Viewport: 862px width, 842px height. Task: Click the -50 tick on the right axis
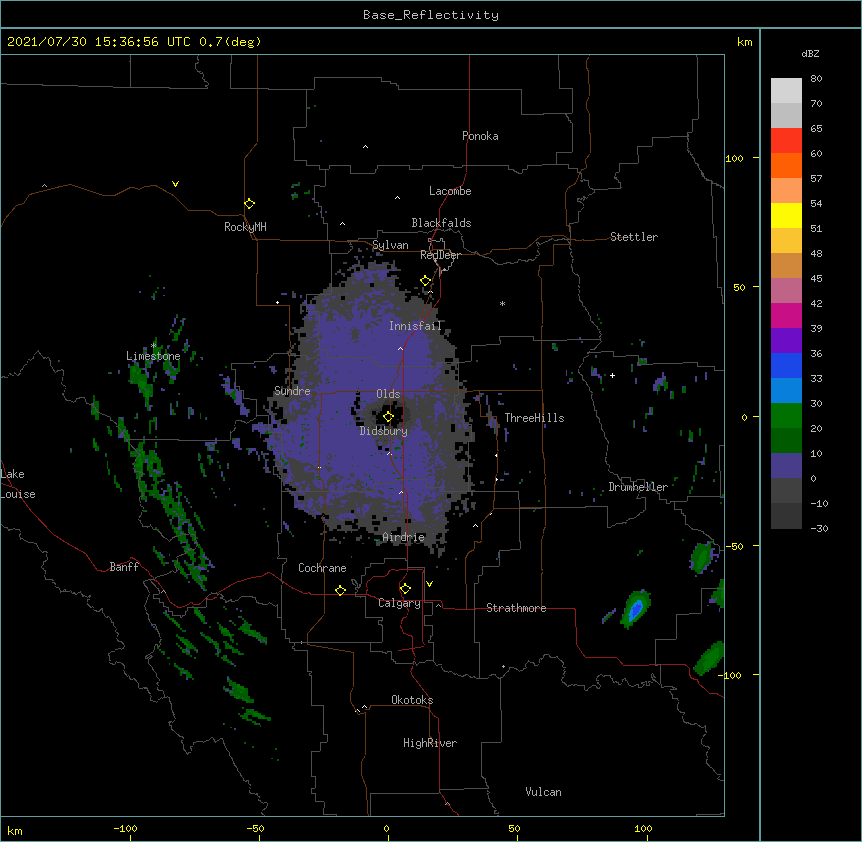click(734, 546)
